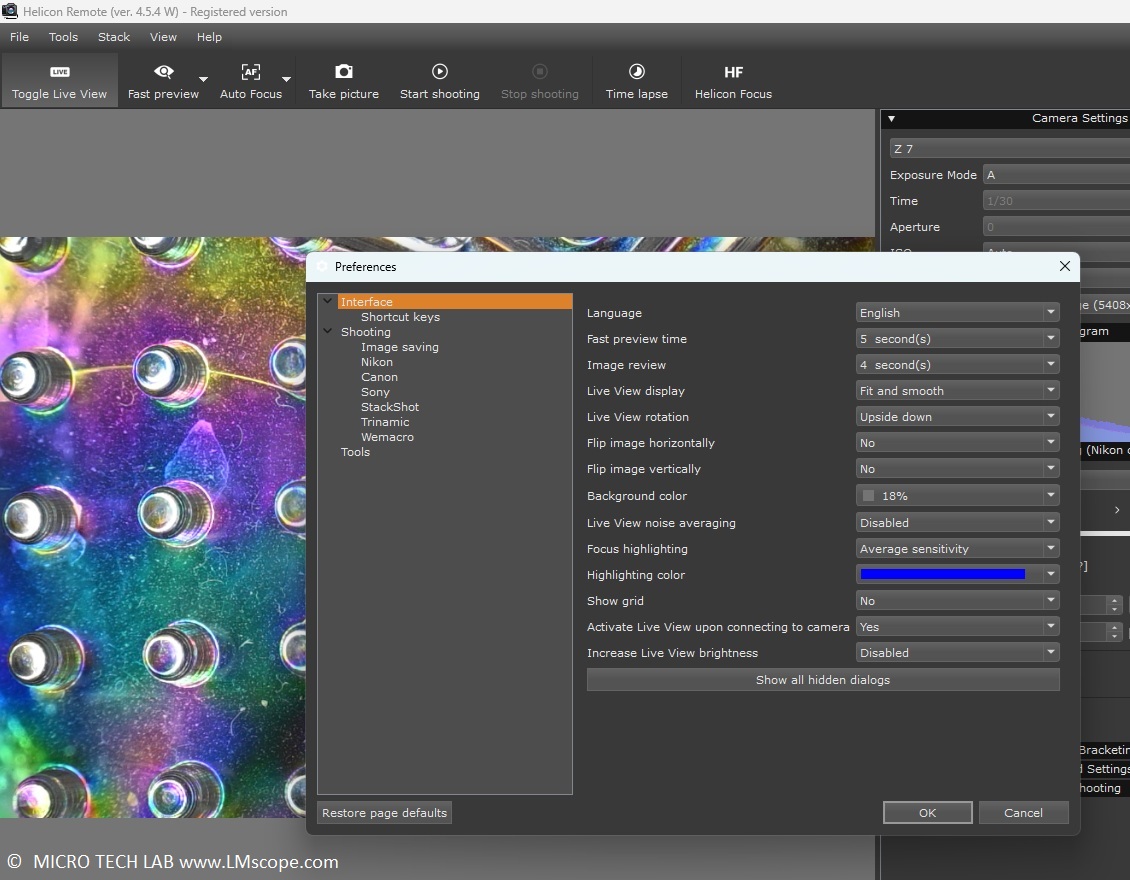Click the Restore page defaults button
The height and width of the screenshot is (880, 1130).
384,813
